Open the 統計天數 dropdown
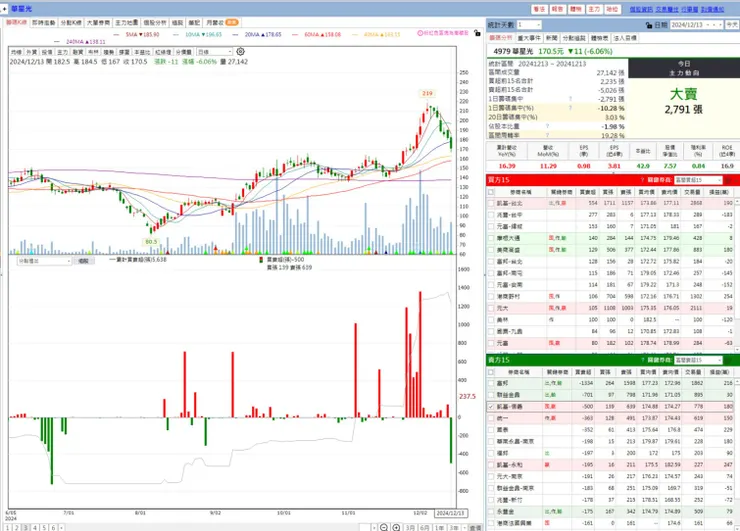This screenshot has width=740, height=531. click(529, 25)
